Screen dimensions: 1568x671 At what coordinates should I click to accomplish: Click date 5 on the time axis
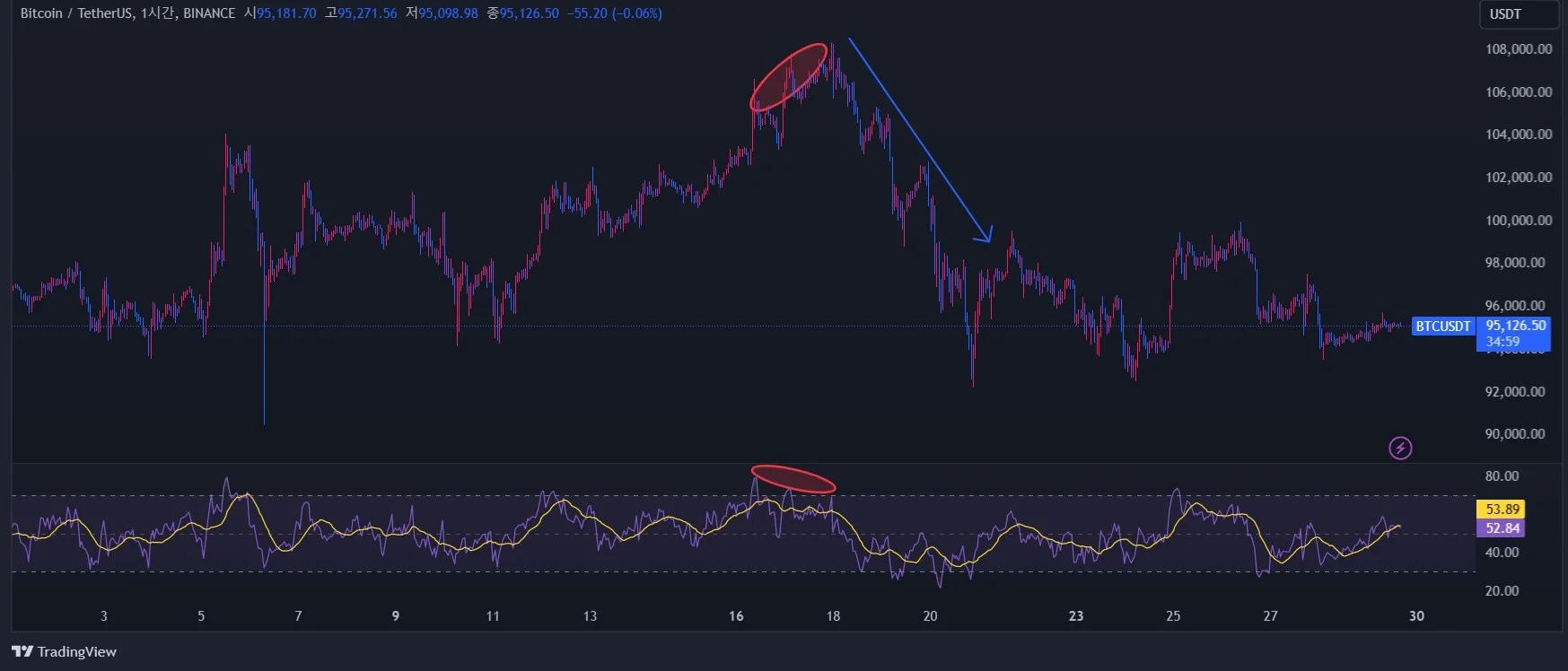[201, 616]
